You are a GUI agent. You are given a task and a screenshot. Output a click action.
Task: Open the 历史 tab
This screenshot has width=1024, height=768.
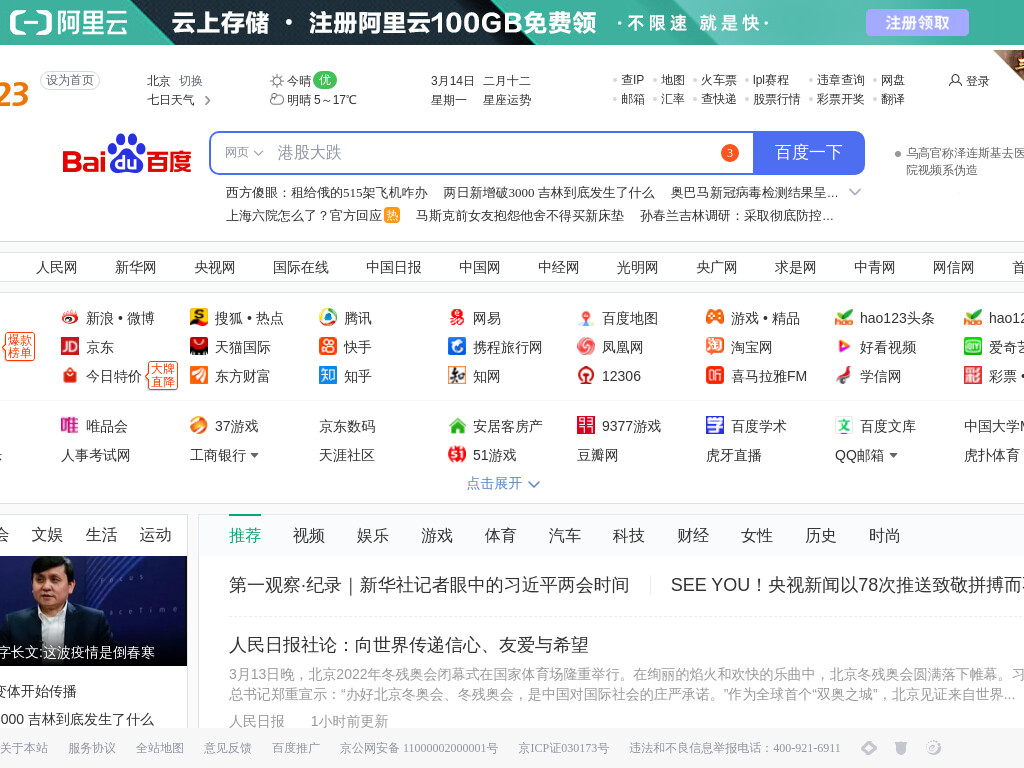pos(820,536)
